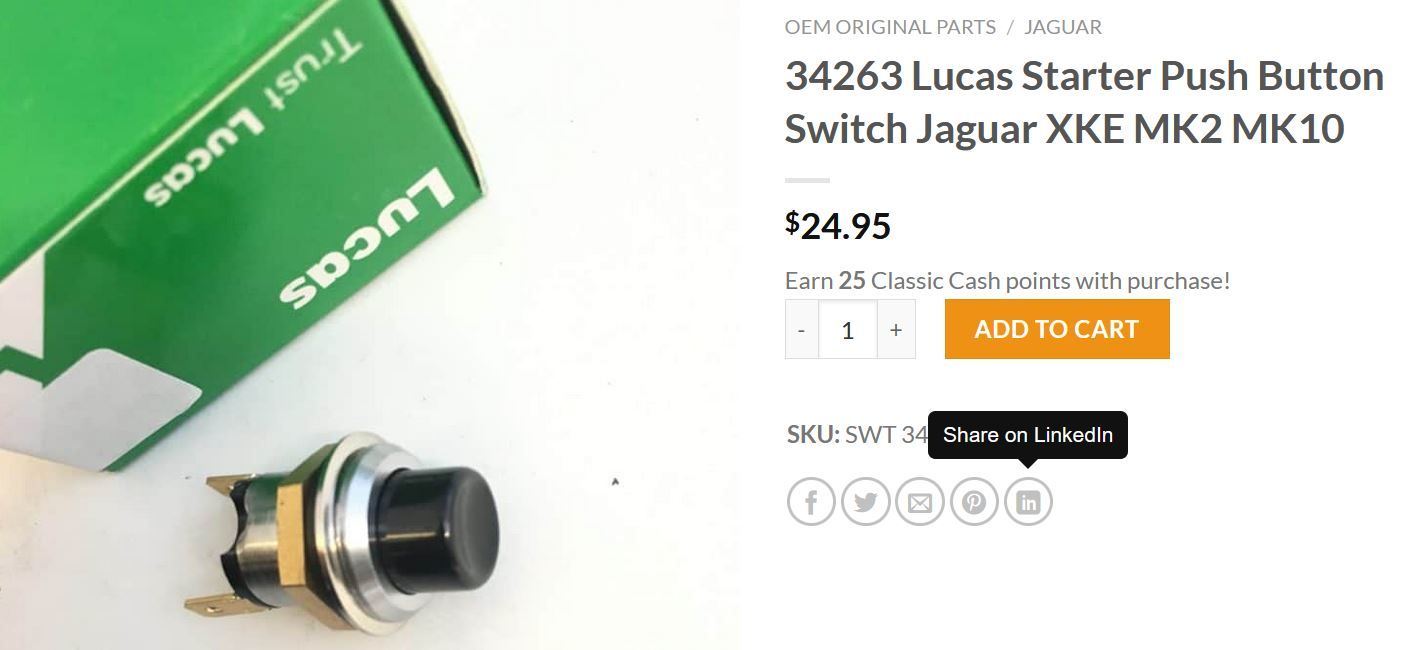Add the starter switch to cart
The height and width of the screenshot is (650, 1404).
1057,329
